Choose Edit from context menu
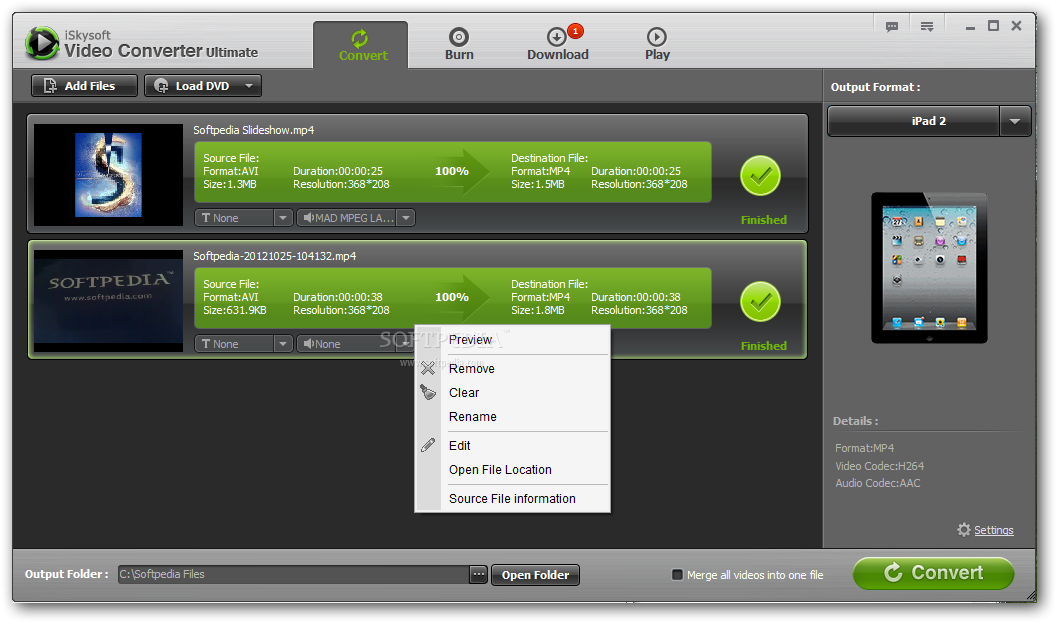Screen dimensions: 1057x623 tap(460, 446)
